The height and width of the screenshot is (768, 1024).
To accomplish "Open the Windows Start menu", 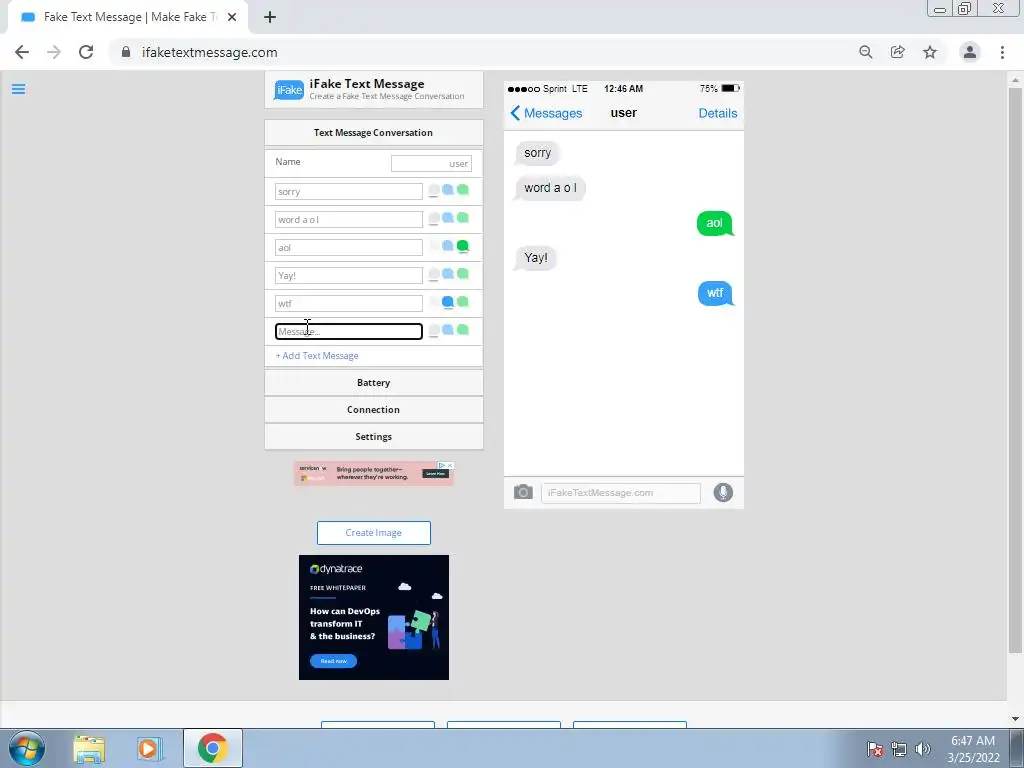I will click(27, 748).
